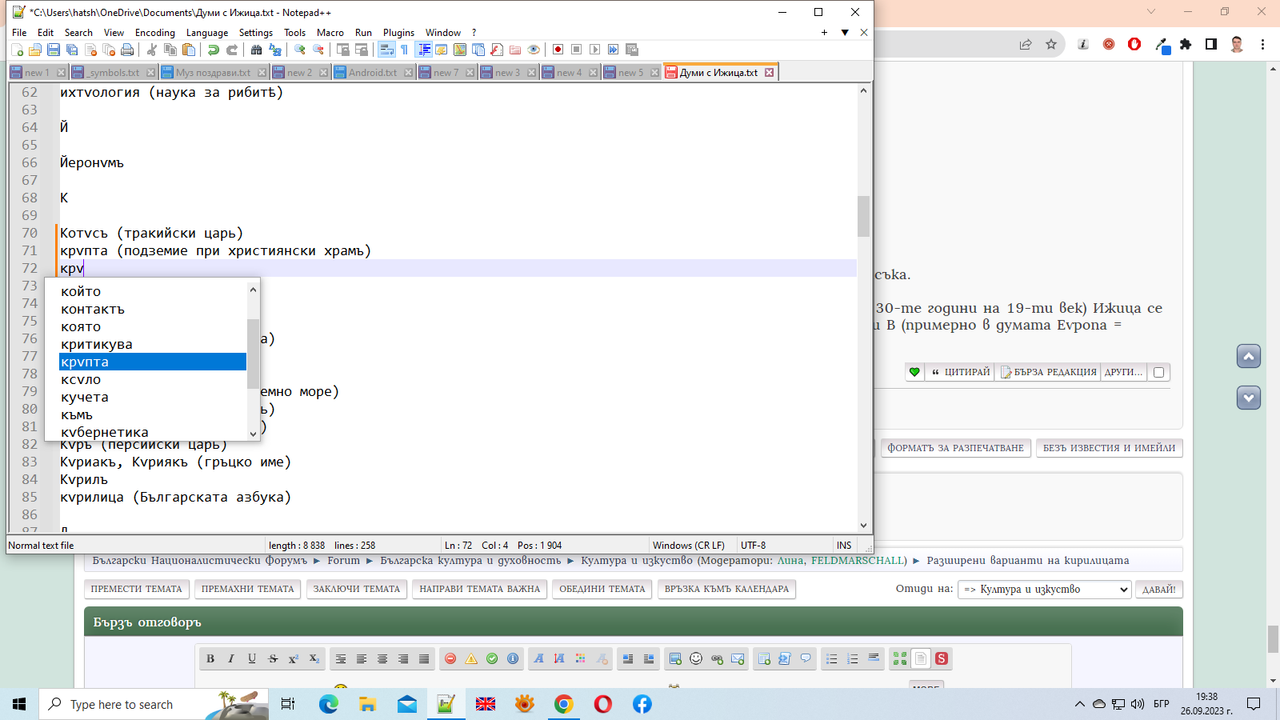Click the forum page scroll-down arrow button
Viewport: 1280px width, 720px height.
tap(1248, 398)
